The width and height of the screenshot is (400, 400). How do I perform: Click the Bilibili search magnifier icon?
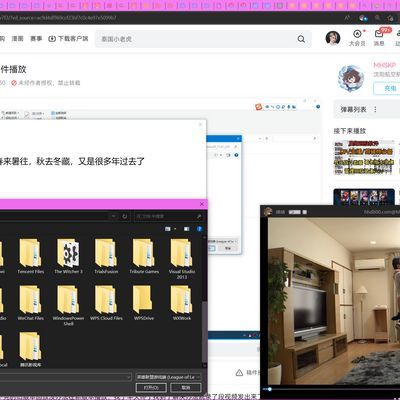pyautogui.click(x=301, y=39)
